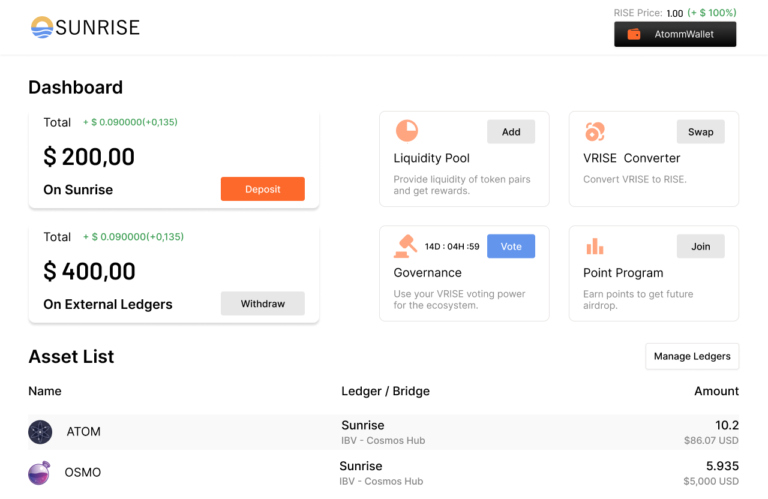This screenshot has height=499, width=768.
Task: Click the orange Deposit button
Action: [x=263, y=189]
